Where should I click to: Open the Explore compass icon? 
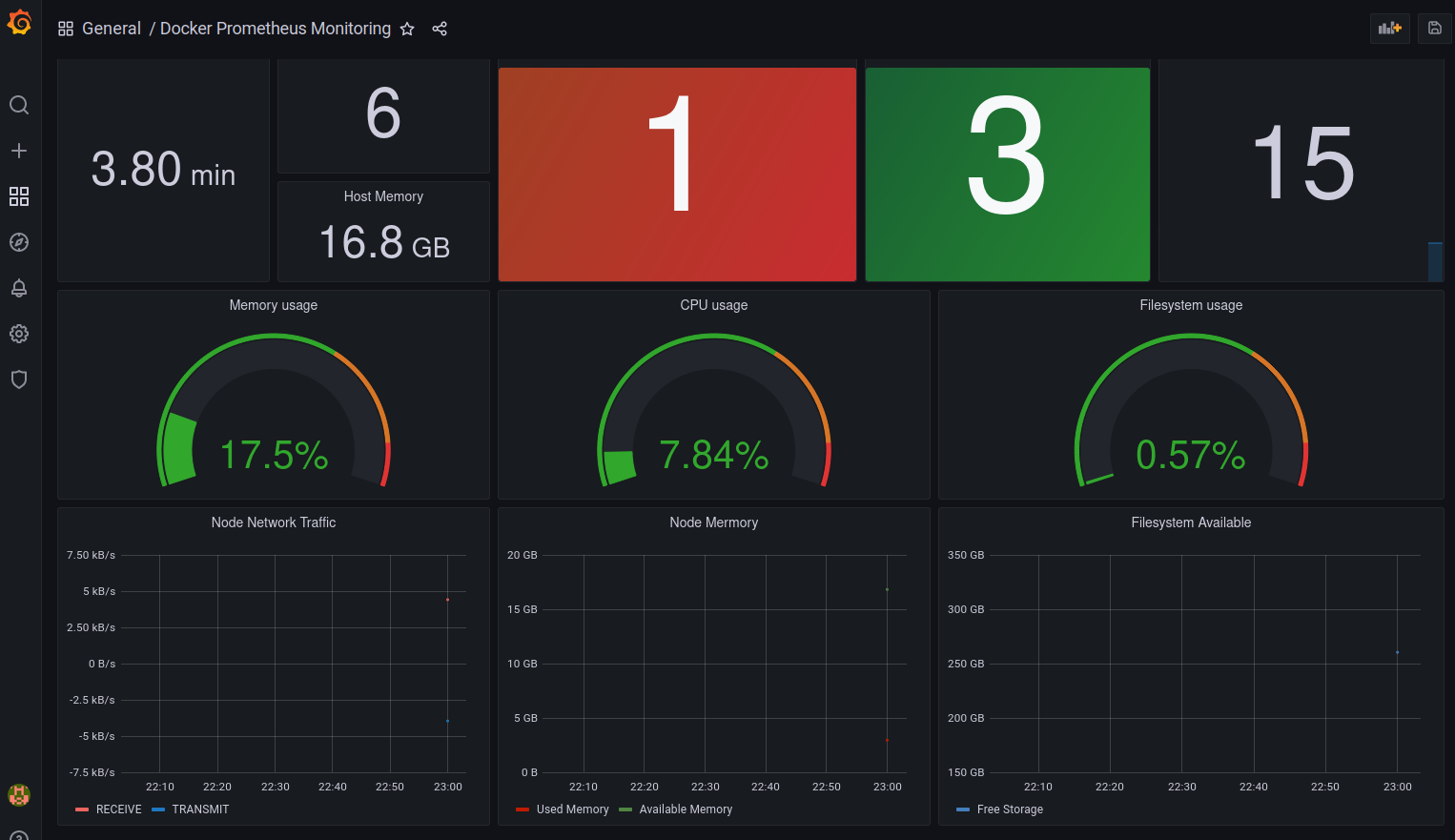coord(19,242)
